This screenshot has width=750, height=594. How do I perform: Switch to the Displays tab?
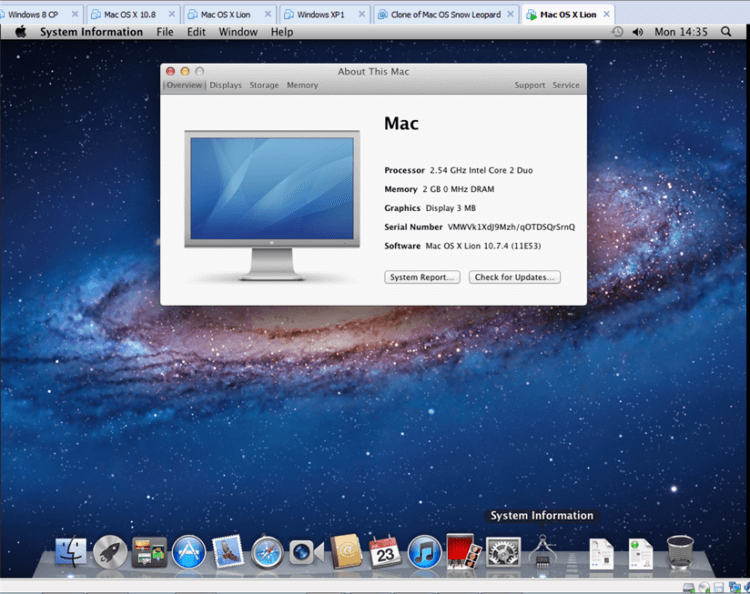click(225, 85)
